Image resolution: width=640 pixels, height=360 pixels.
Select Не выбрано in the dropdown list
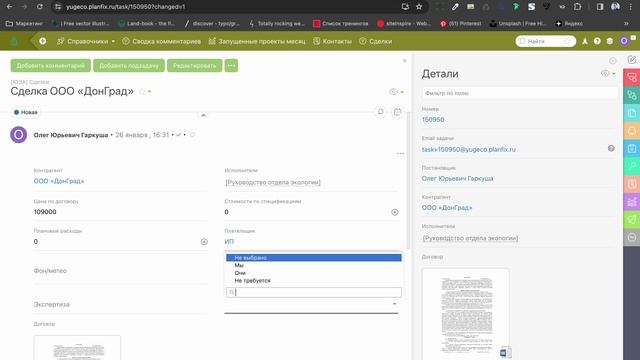[x=313, y=258]
